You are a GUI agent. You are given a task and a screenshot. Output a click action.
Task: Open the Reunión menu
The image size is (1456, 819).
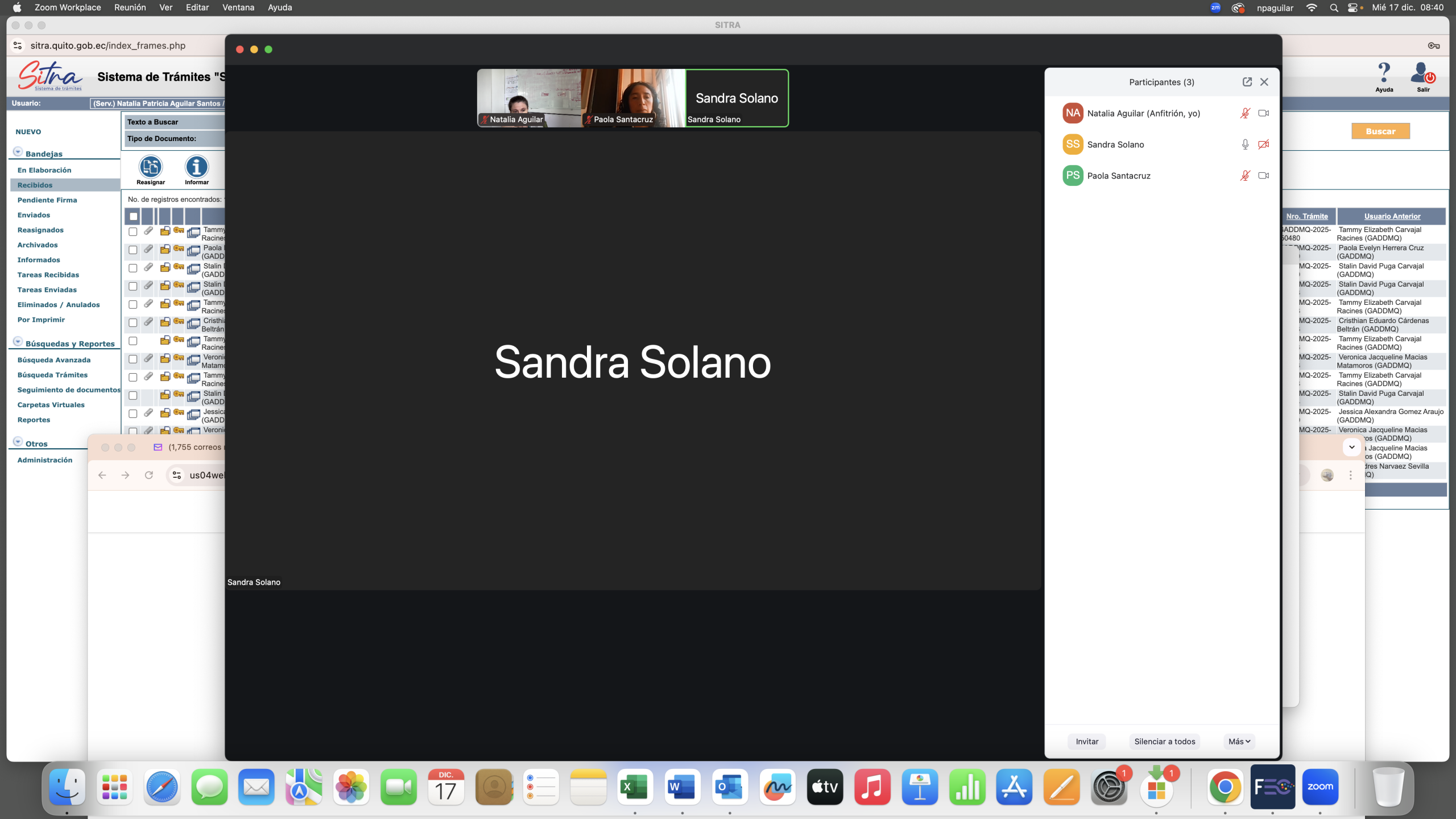[x=130, y=7]
